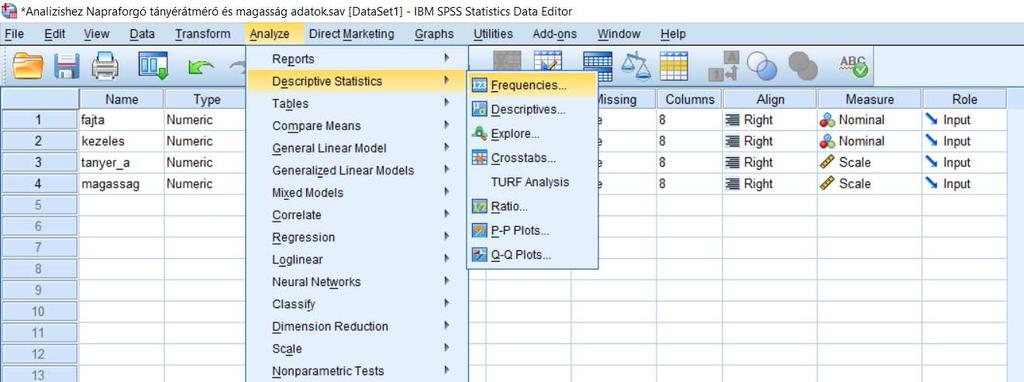This screenshot has height=382, width=1024.
Task: Select TURF Analysis in the submenu
Action: (x=532, y=182)
